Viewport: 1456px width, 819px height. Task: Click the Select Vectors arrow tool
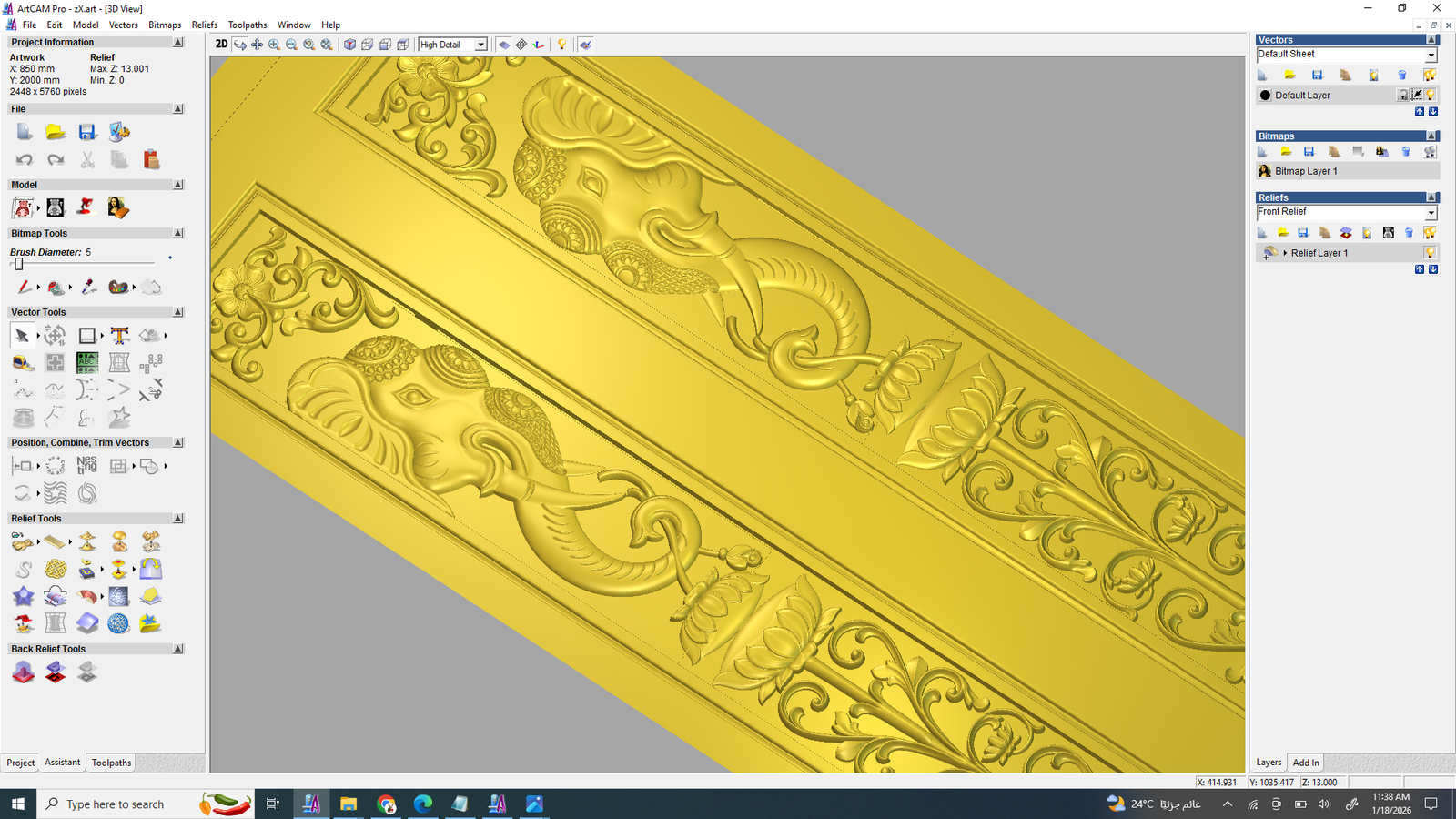click(22, 336)
